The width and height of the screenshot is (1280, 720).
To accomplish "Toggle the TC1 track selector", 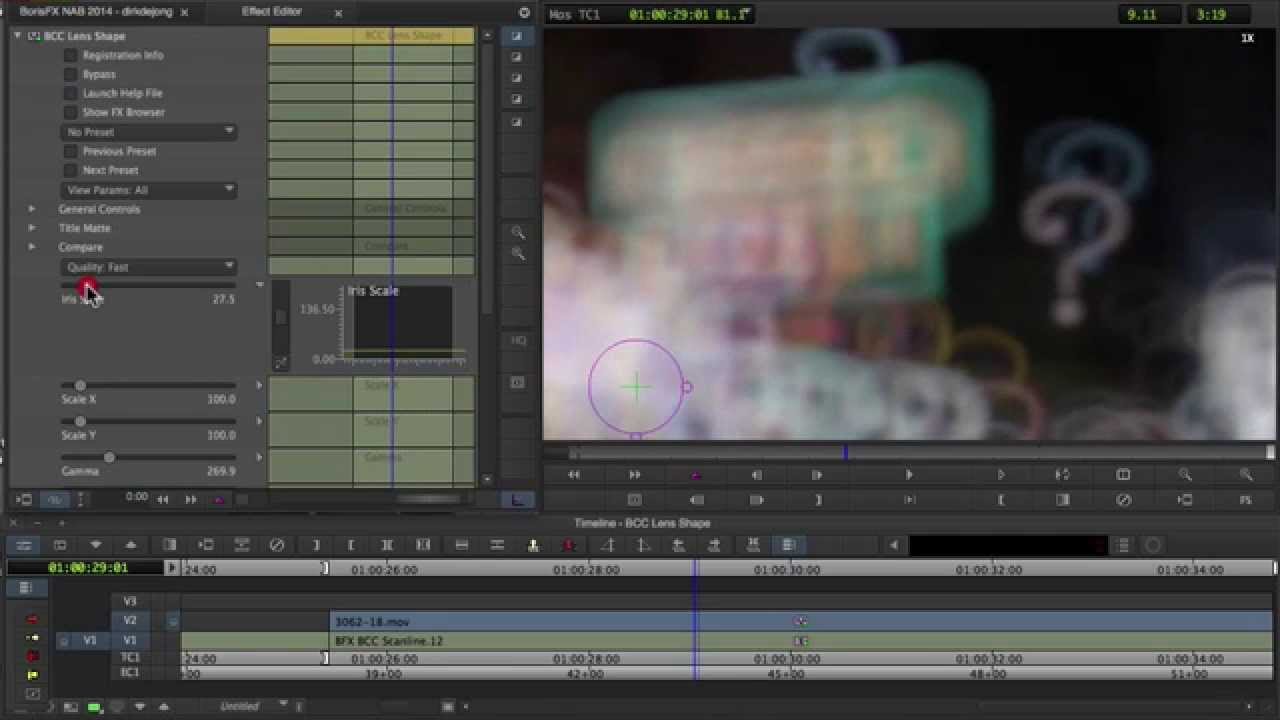I will pyautogui.click(x=129, y=658).
